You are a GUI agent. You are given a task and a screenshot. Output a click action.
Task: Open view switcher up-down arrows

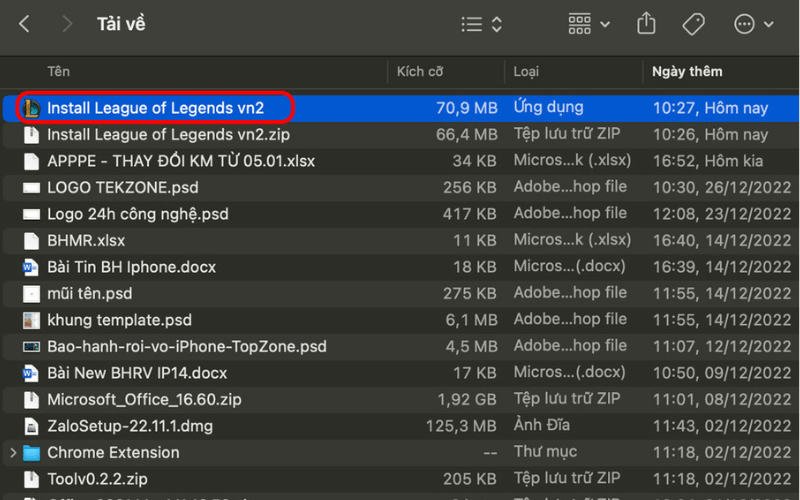pyautogui.click(x=496, y=24)
